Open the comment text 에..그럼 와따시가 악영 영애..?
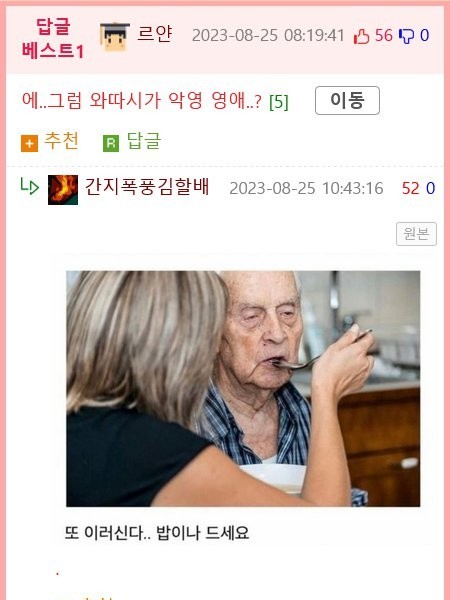This screenshot has width=450, height=600. click(x=142, y=101)
